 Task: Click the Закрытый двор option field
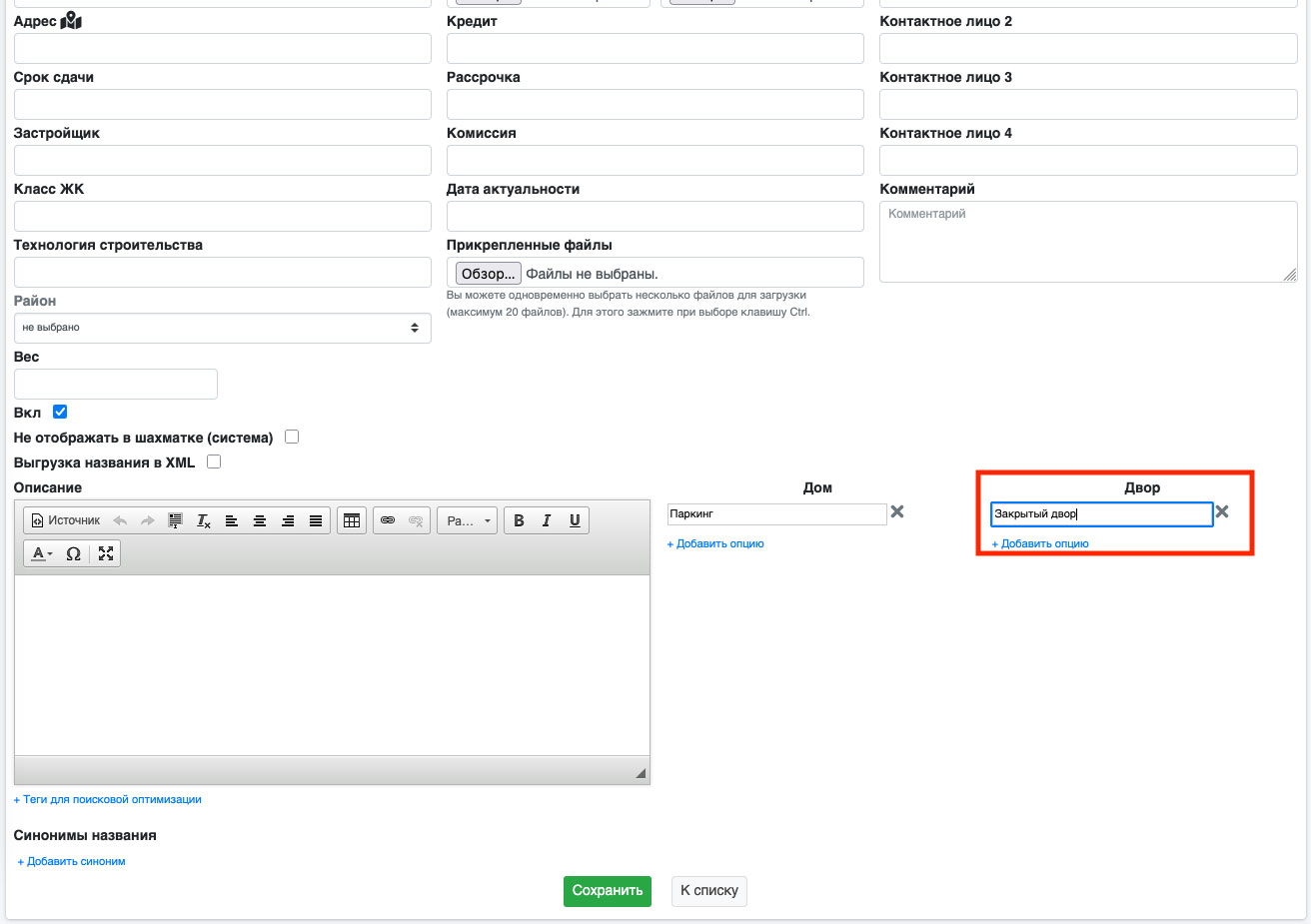click(1102, 513)
